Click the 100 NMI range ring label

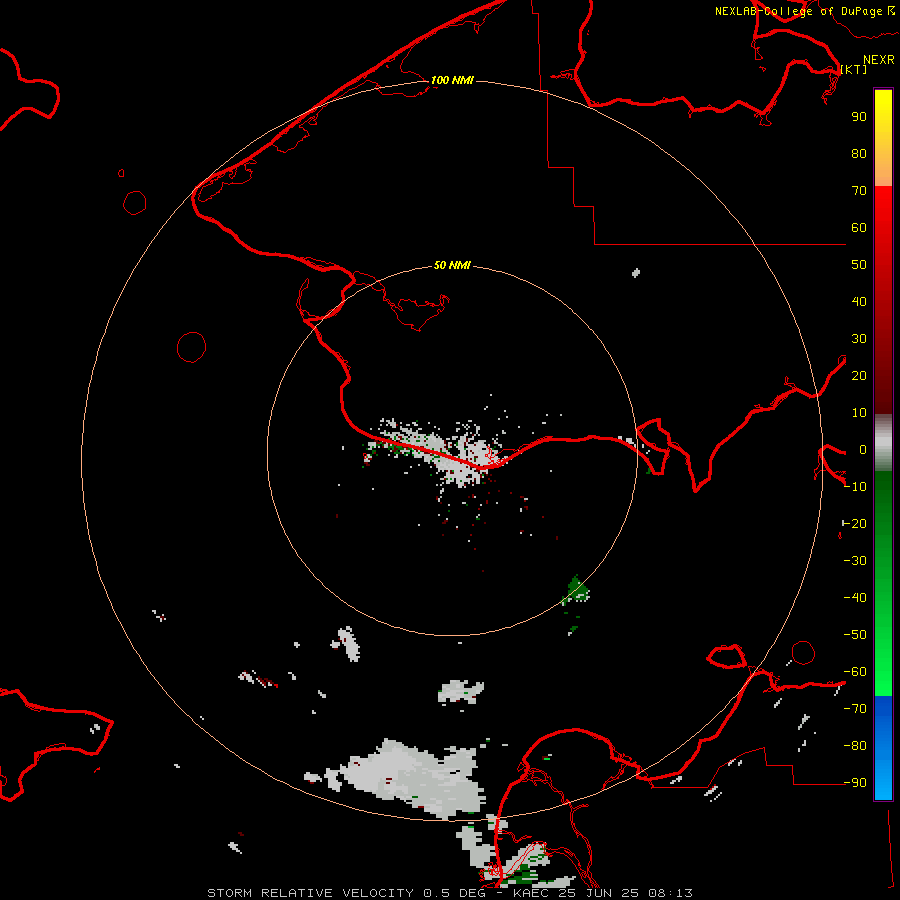coord(452,80)
